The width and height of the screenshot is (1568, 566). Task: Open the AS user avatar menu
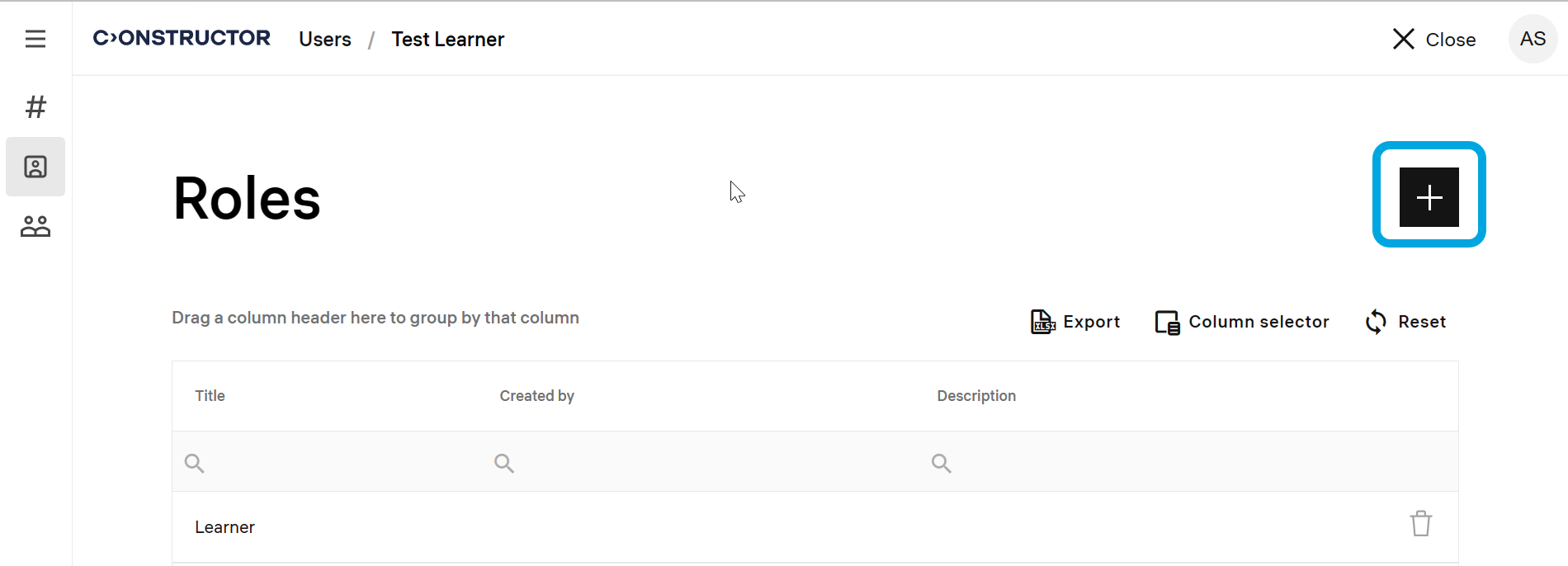[1533, 39]
